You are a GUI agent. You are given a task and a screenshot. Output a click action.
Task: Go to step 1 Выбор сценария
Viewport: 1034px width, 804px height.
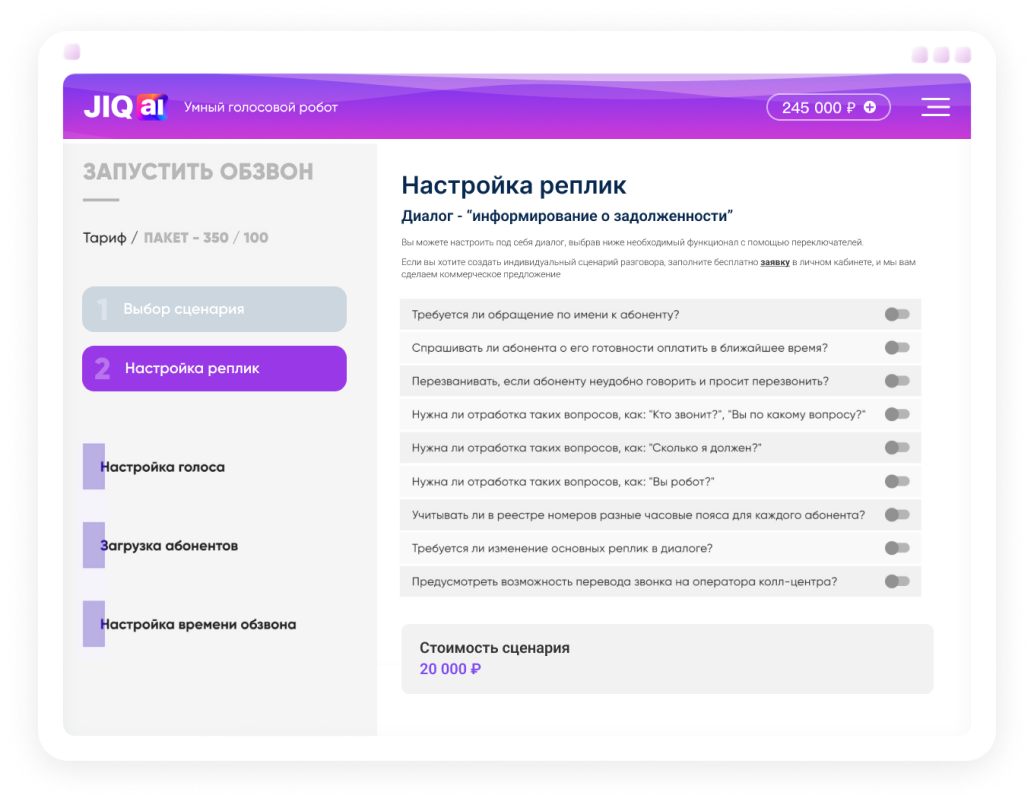pyautogui.click(x=214, y=309)
